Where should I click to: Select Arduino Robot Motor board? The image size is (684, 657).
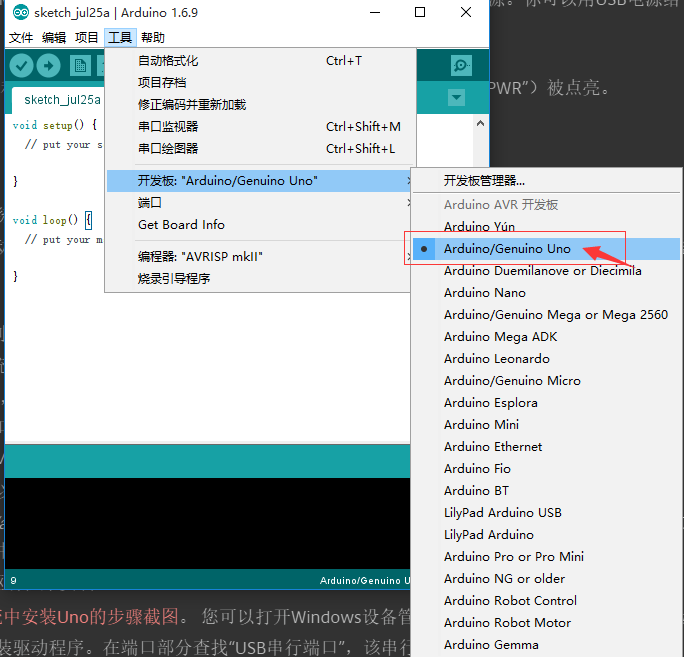coord(547,623)
